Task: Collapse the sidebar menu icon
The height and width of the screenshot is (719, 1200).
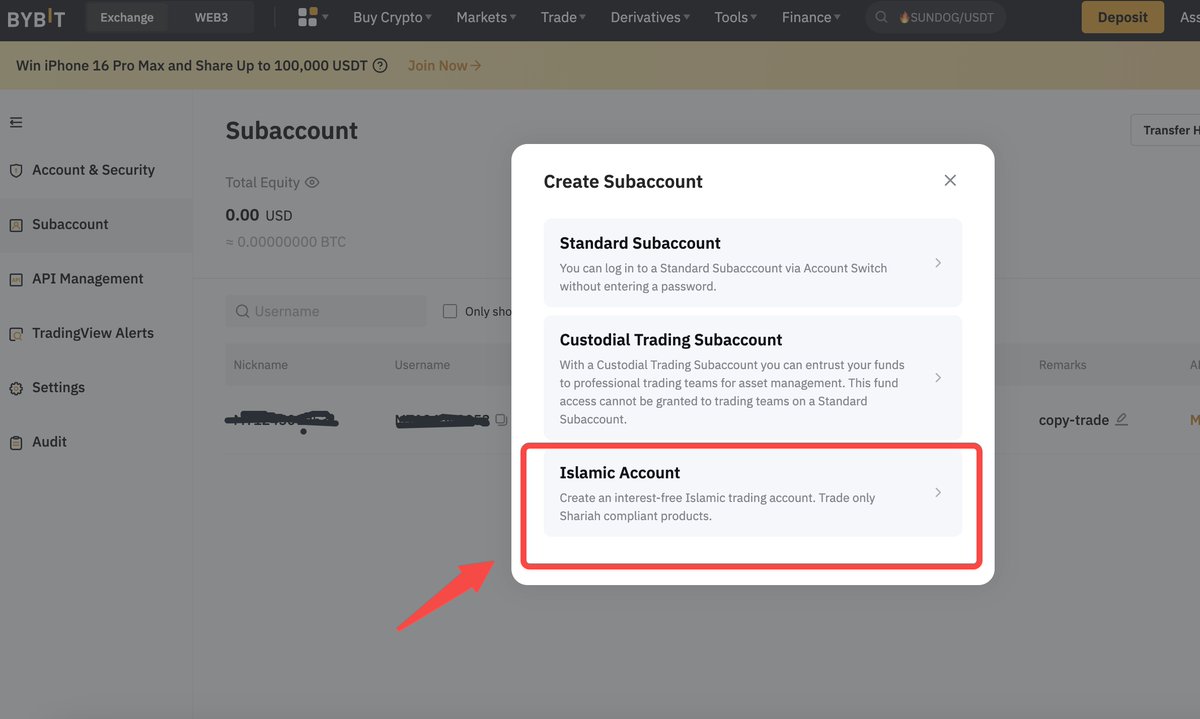Action: 16,122
